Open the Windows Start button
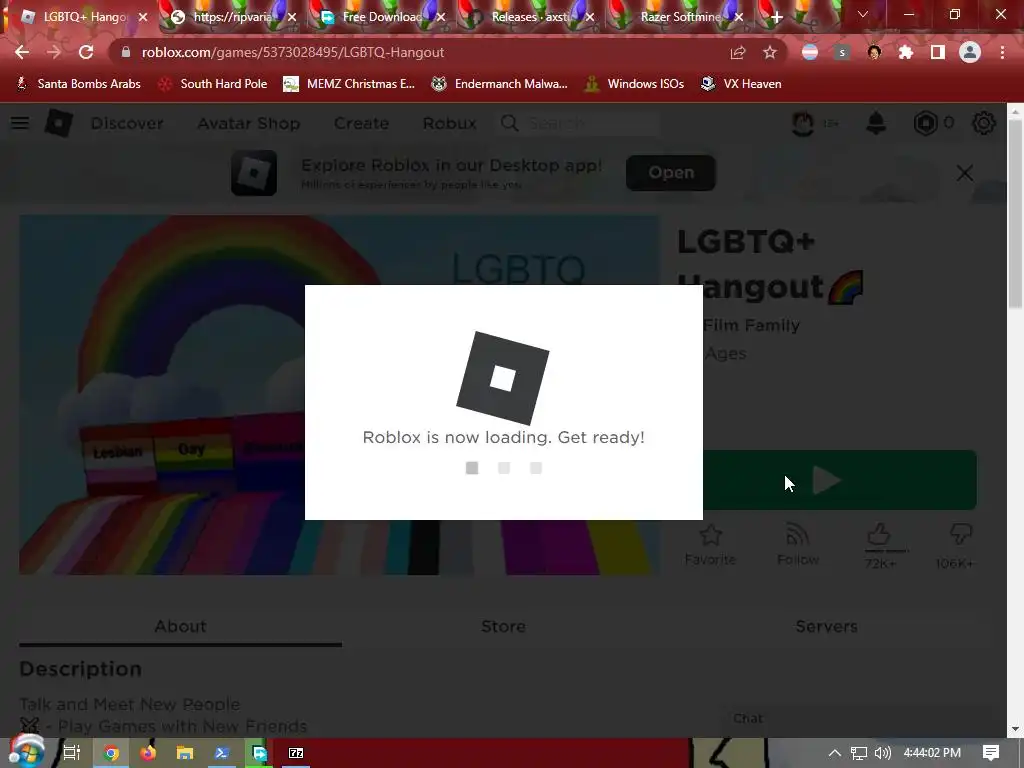The width and height of the screenshot is (1024, 768). coord(26,752)
